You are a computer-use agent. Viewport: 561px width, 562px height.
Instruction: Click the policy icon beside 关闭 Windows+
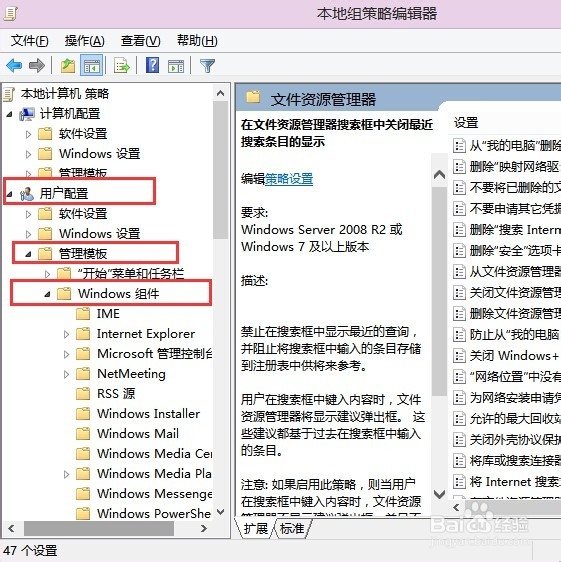tap(459, 356)
